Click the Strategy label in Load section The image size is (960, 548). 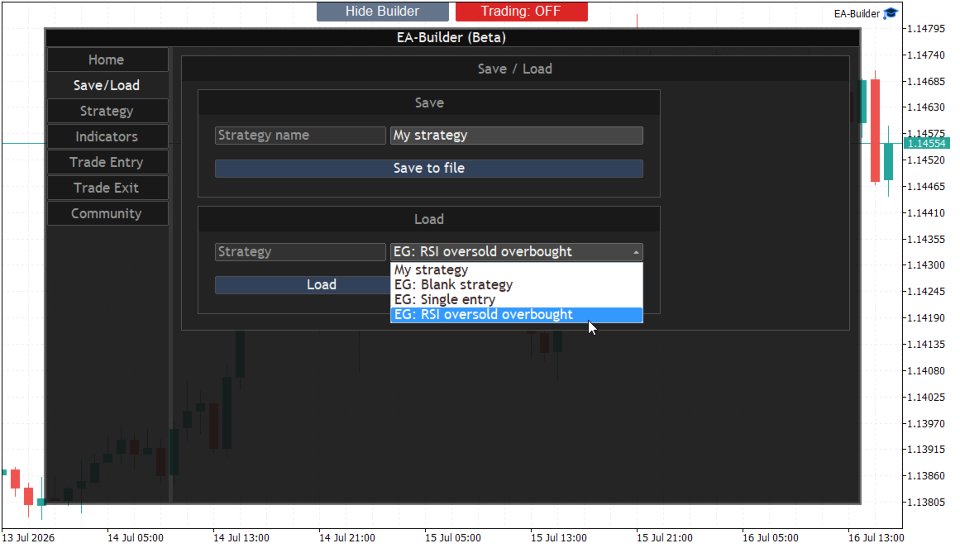click(300, 252)
